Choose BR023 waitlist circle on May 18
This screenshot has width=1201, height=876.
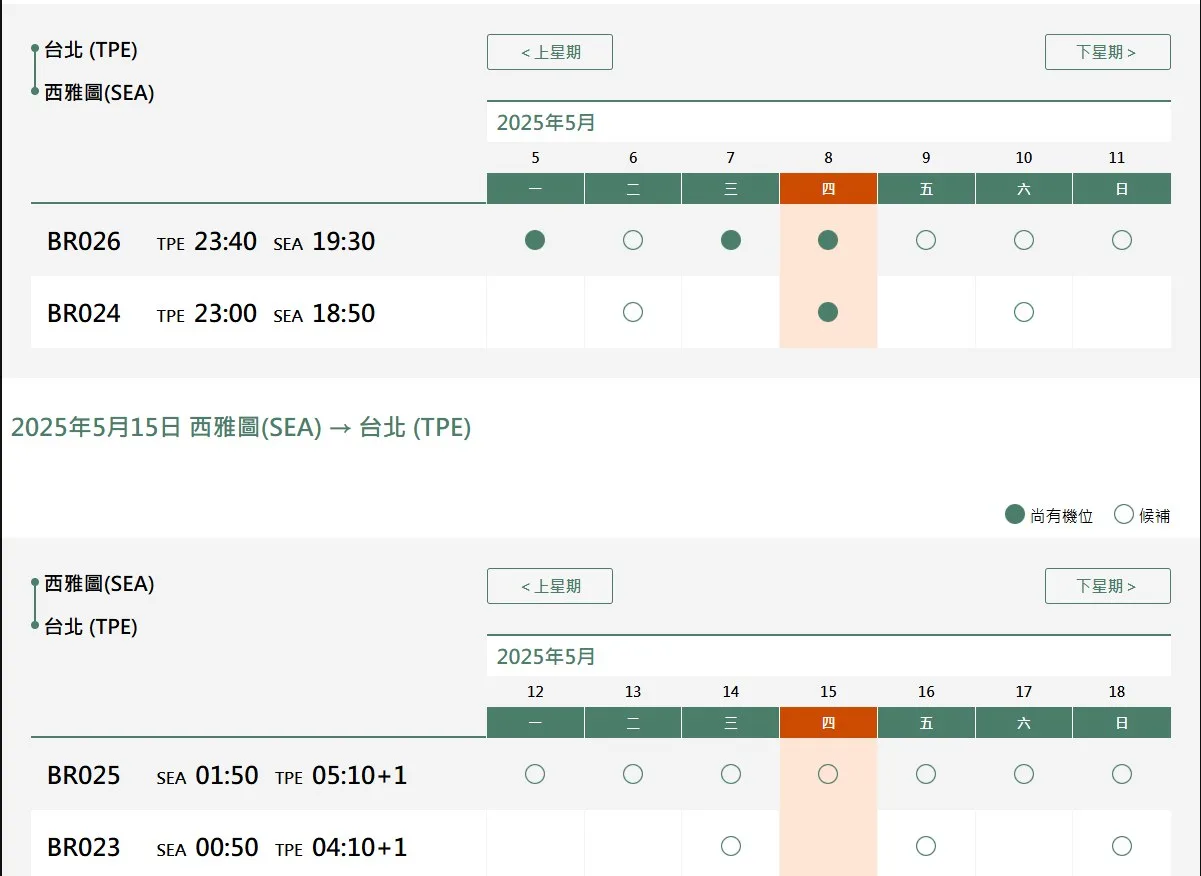pos(1122,846)
